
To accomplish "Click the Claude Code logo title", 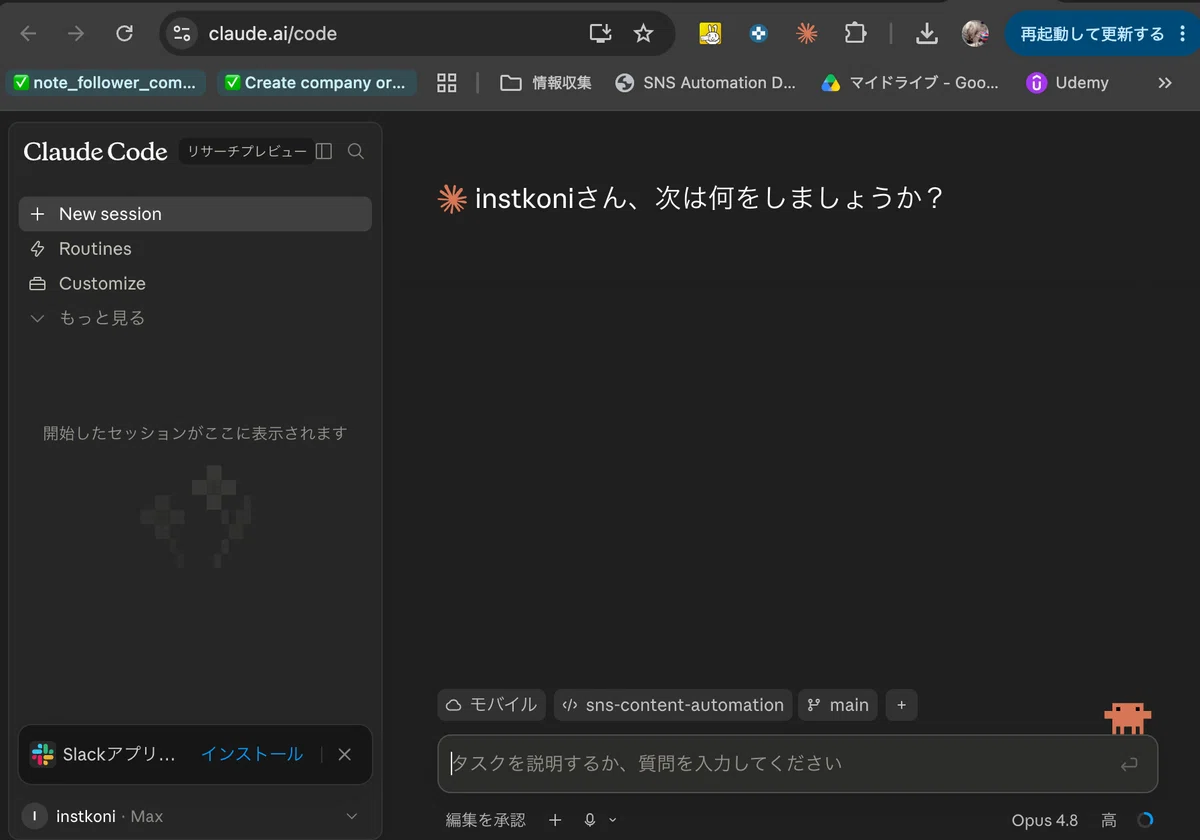I will click(95, 151).
